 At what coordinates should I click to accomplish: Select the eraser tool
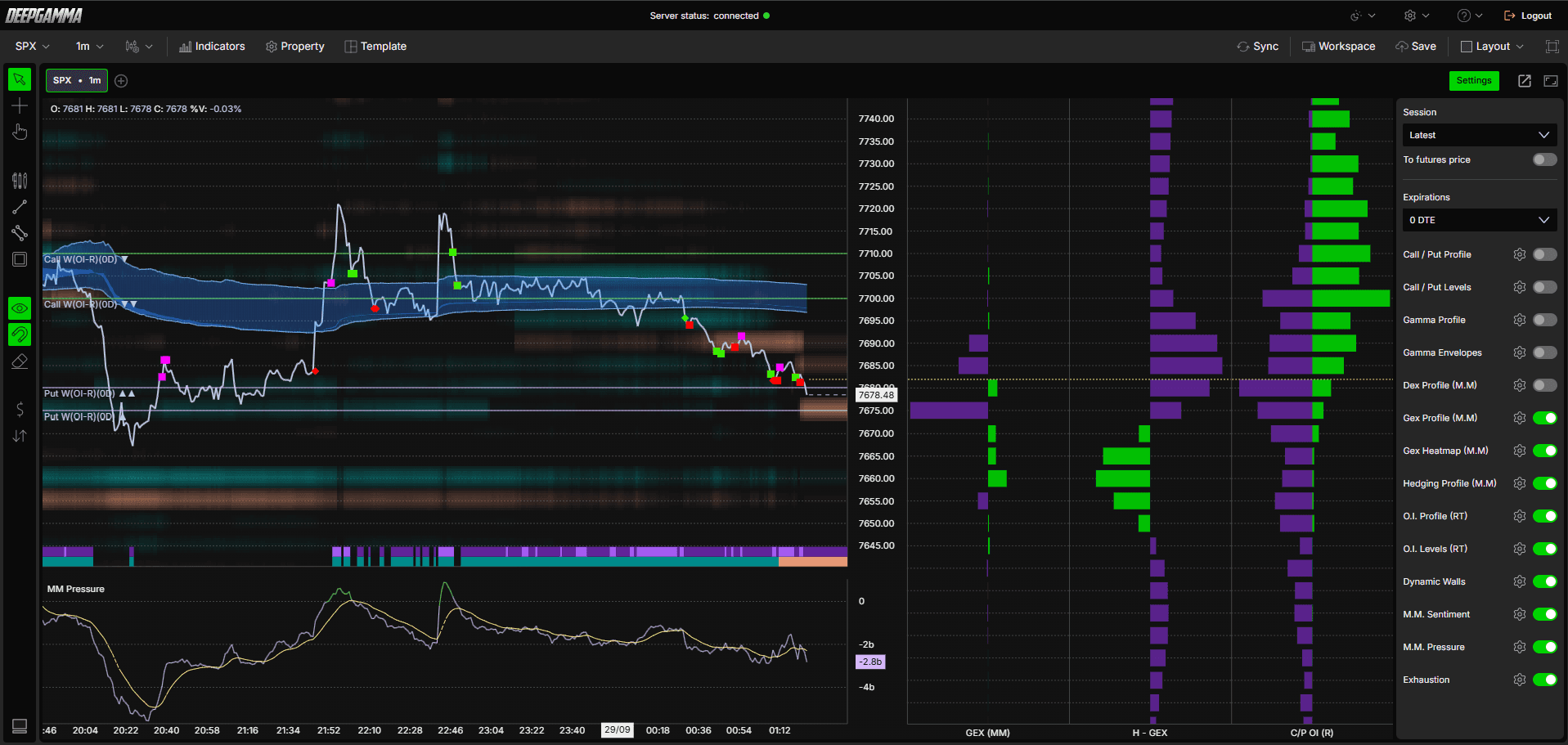(x=20, y=361)
